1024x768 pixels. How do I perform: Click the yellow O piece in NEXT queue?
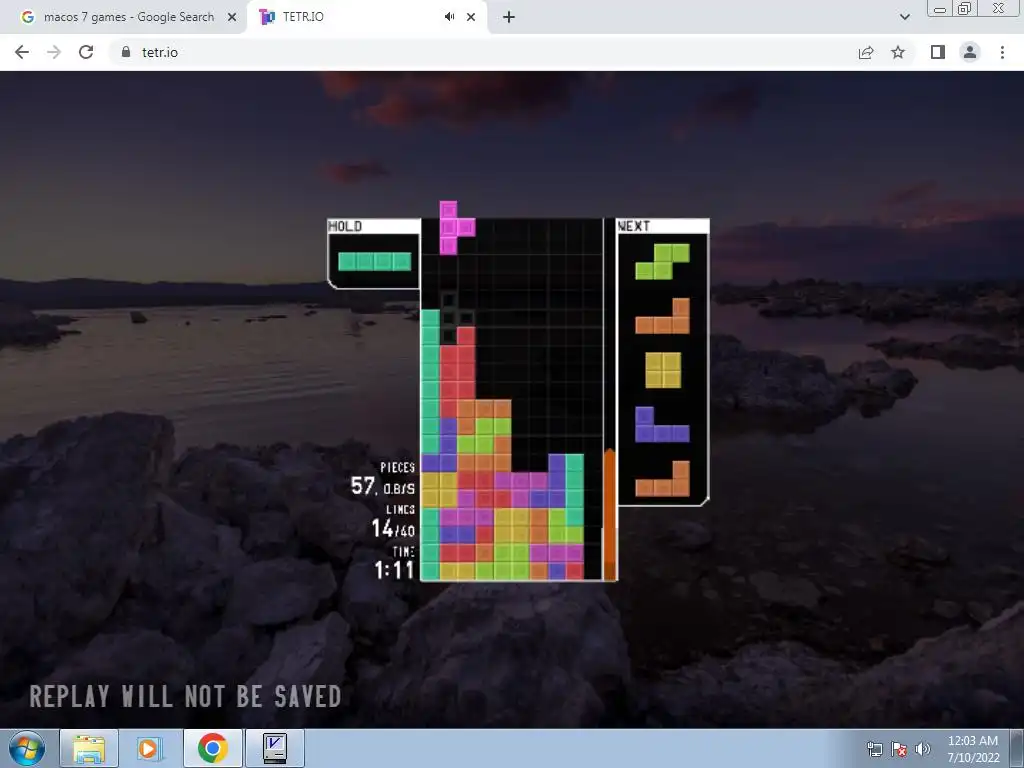[663, 370]
